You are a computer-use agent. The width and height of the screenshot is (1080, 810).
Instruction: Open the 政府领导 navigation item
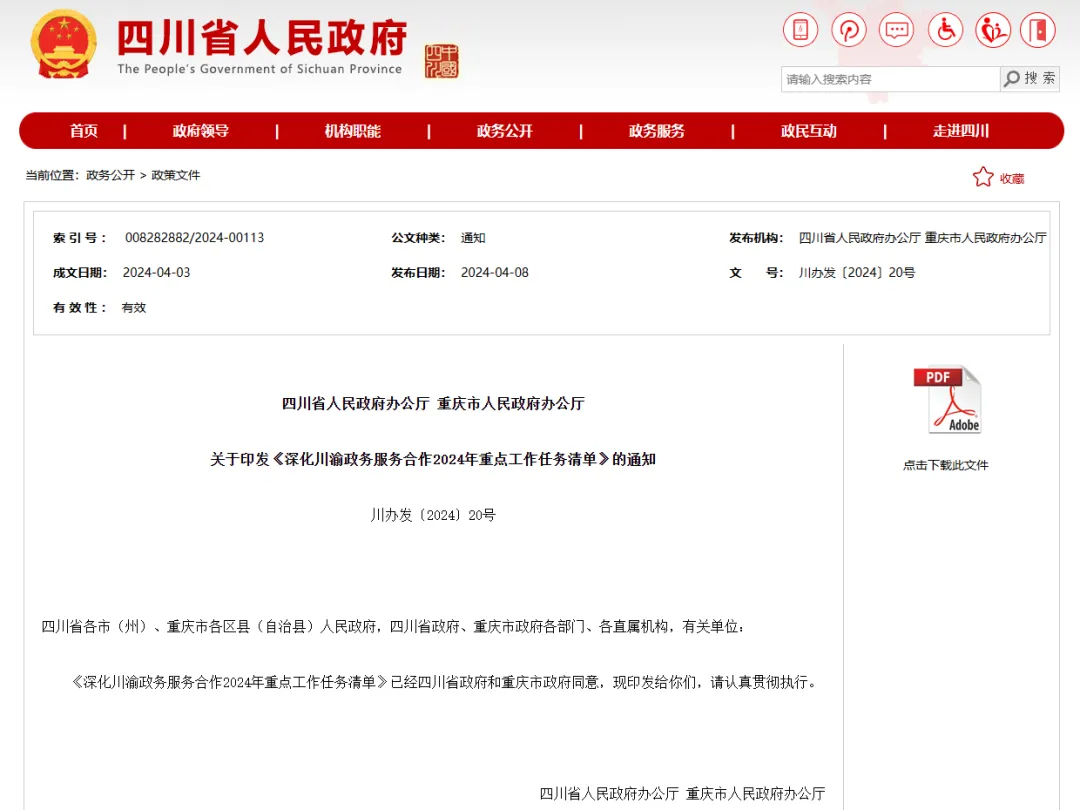201,131
